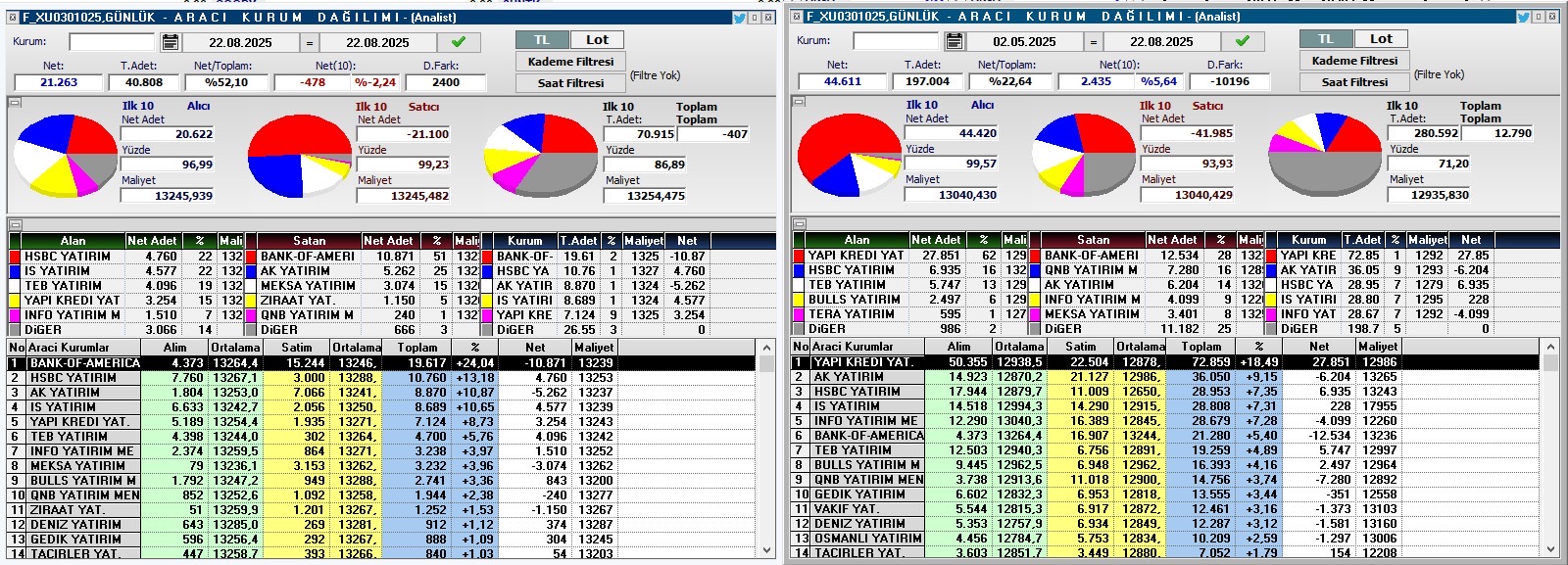Select TL toggle in the right window
This screenshot has width=1568, height=565.
[1326, 39]
